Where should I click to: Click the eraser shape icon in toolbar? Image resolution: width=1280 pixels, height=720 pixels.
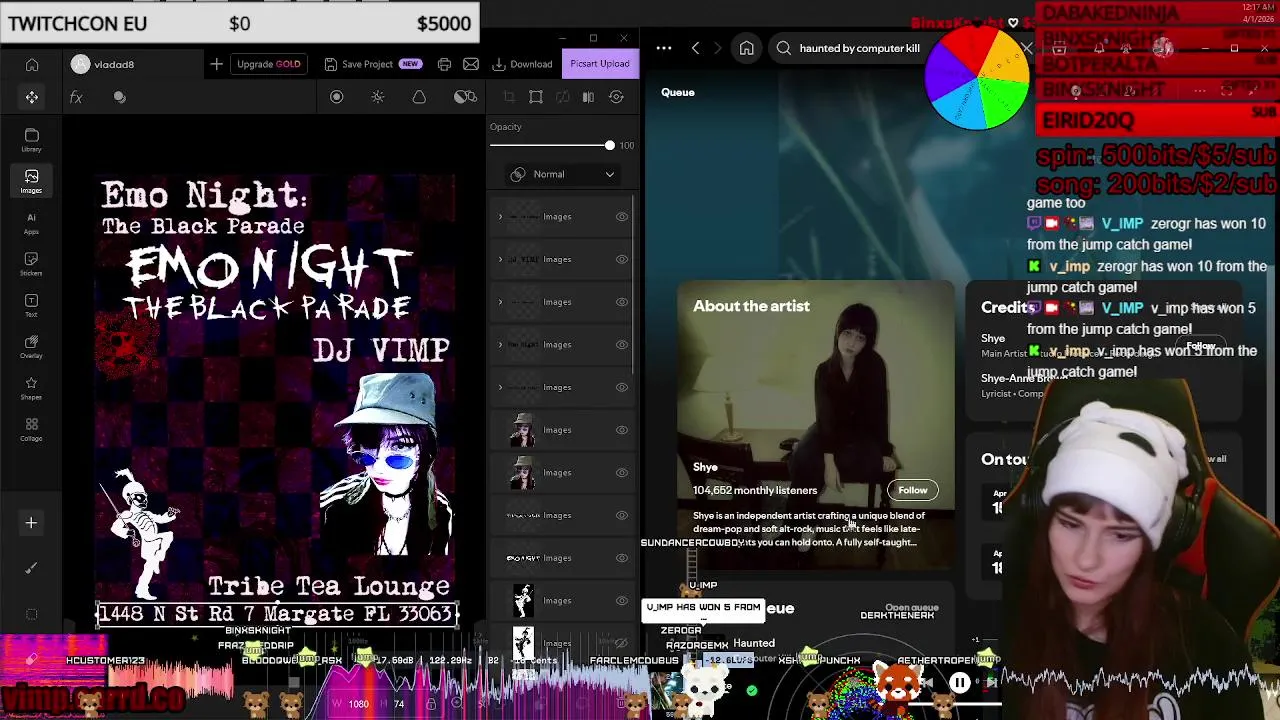tap(419, 97)
